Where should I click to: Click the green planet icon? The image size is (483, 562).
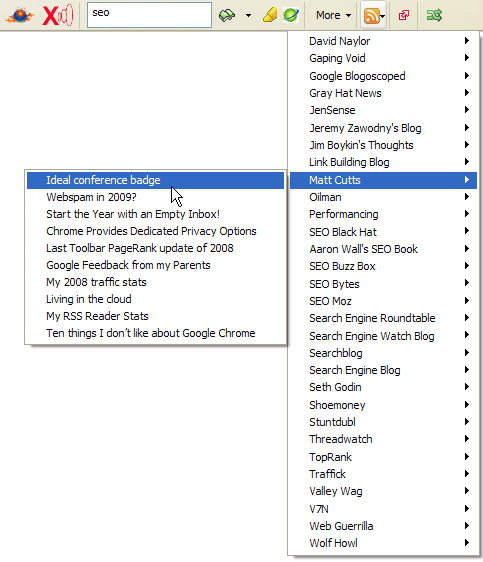coord(291,15)
